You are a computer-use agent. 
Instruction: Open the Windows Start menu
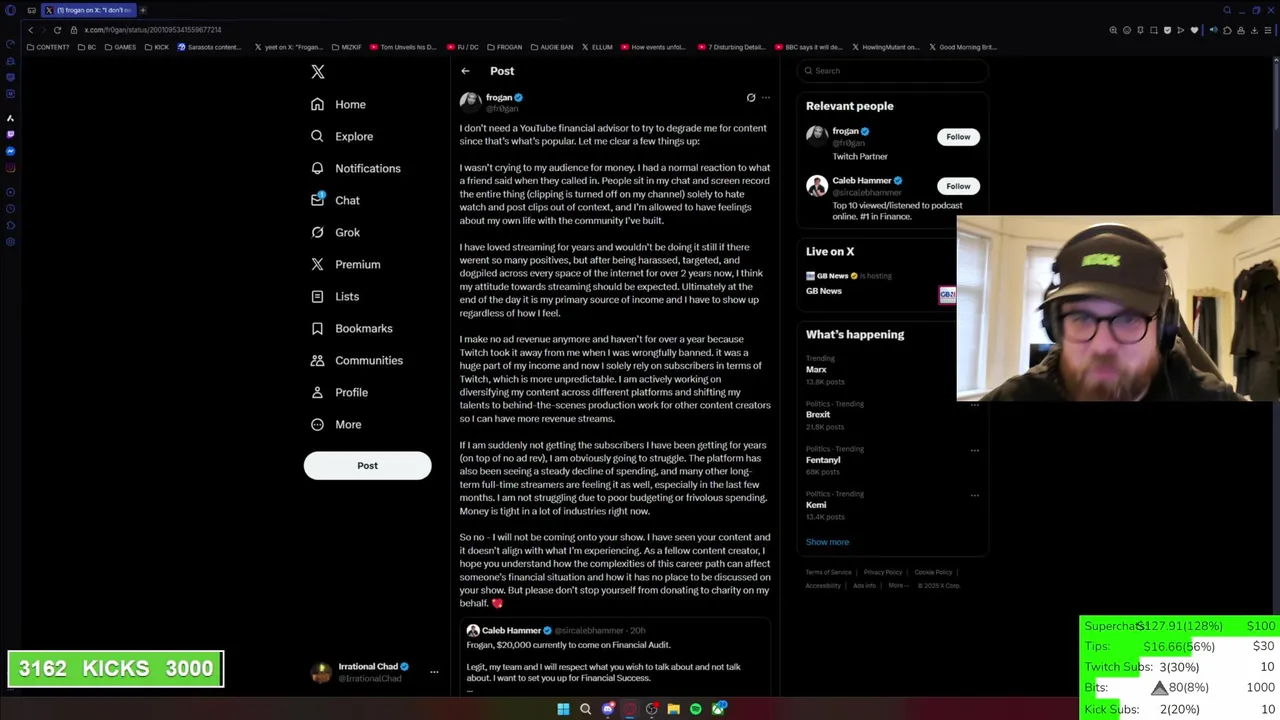pos(563,709)
